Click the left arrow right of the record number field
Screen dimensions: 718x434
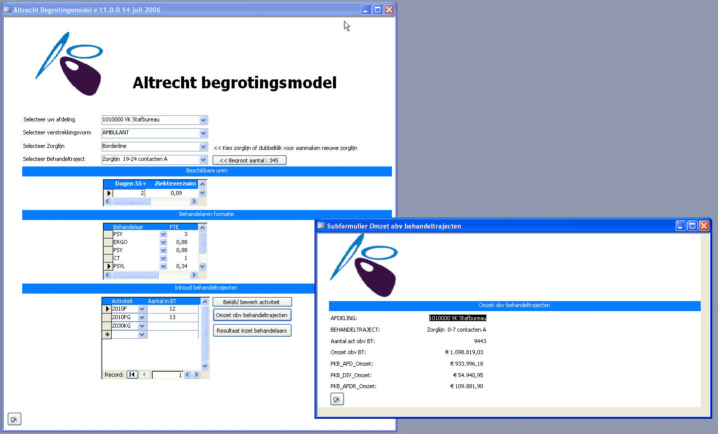click(187, 374)
